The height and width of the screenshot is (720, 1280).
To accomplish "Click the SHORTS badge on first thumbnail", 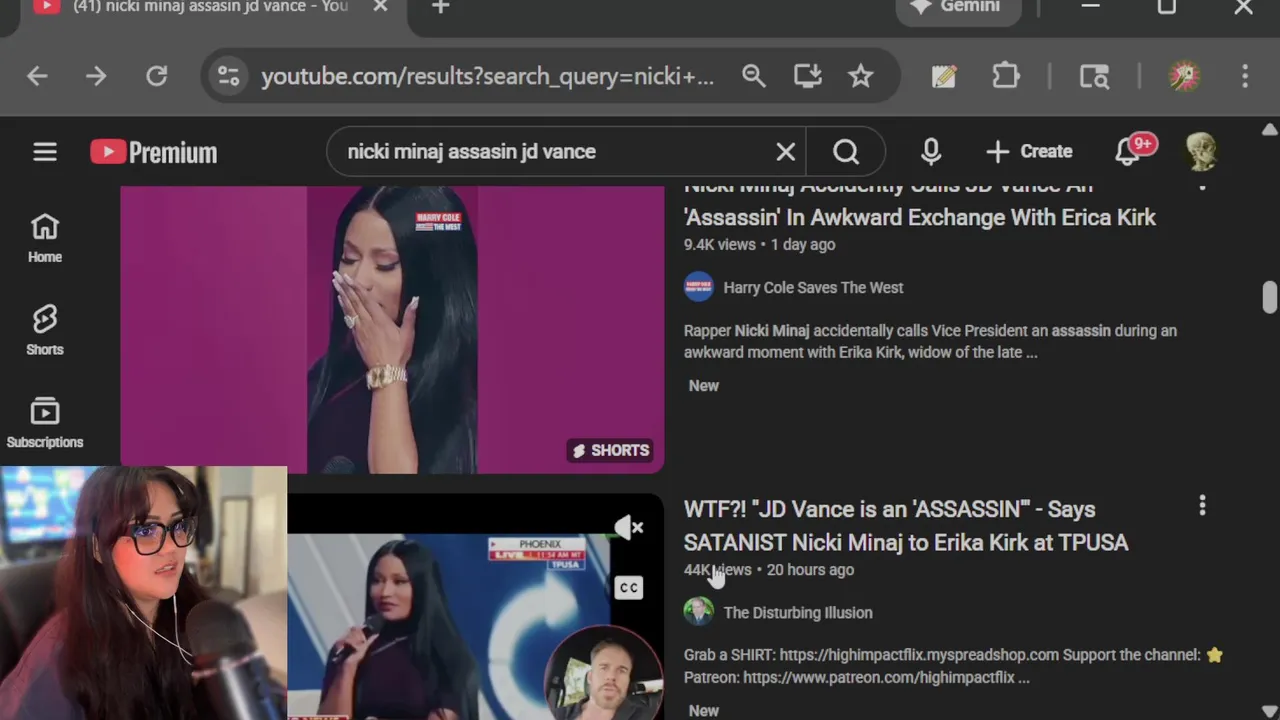I will click(610, 450).
